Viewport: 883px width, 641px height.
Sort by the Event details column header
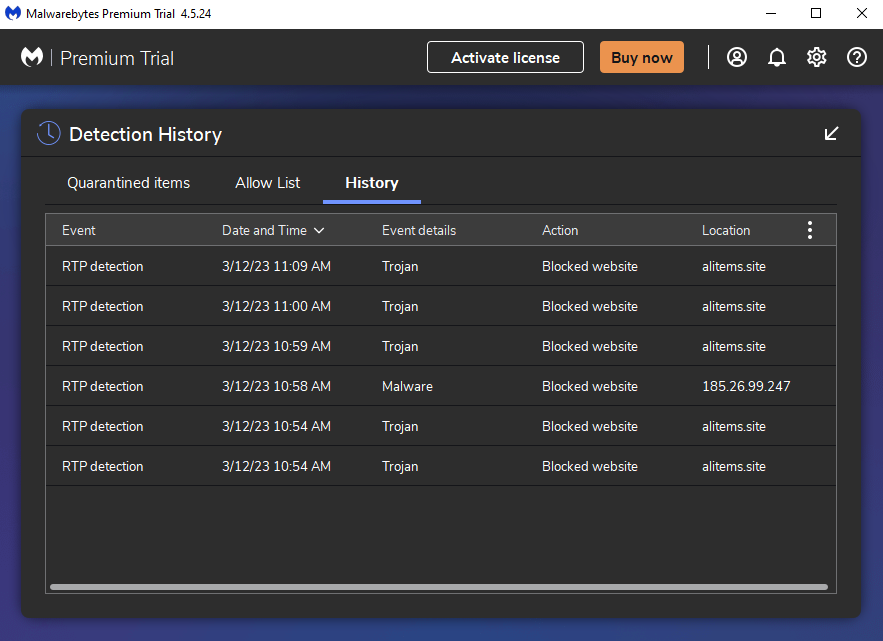tap(419, 230)
